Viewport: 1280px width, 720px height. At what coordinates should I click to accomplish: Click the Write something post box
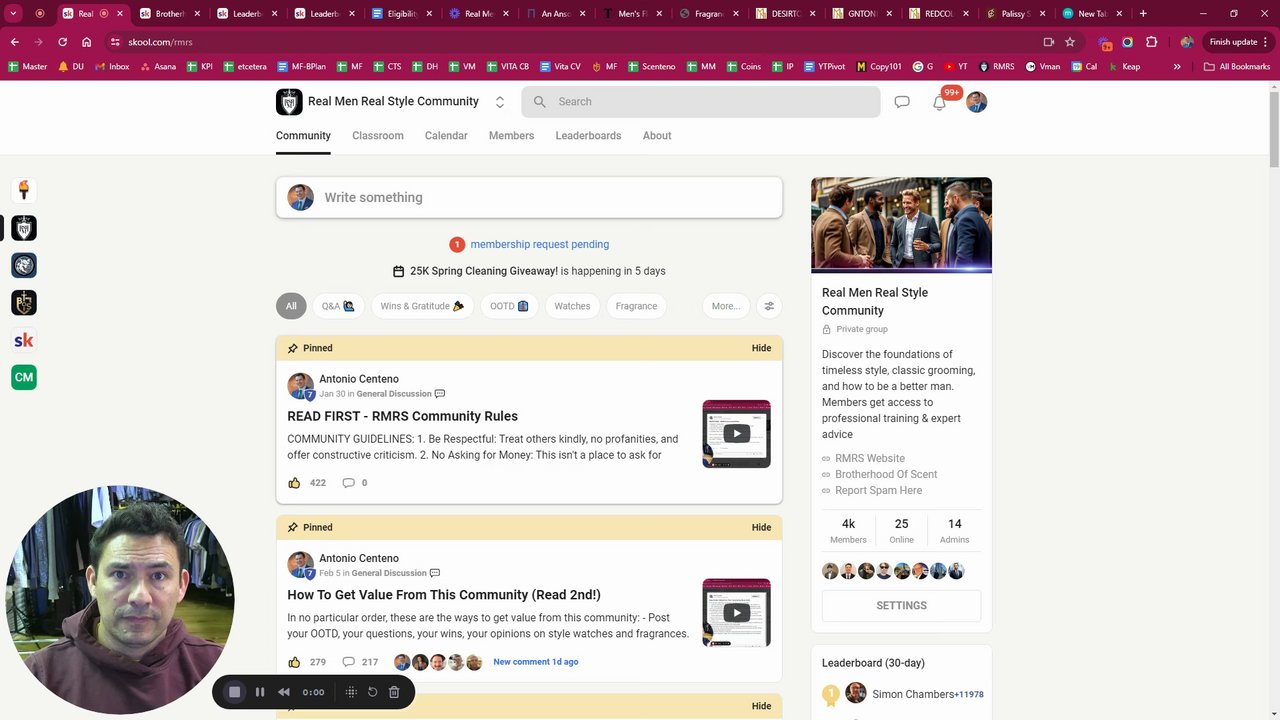tap(529, 198)
